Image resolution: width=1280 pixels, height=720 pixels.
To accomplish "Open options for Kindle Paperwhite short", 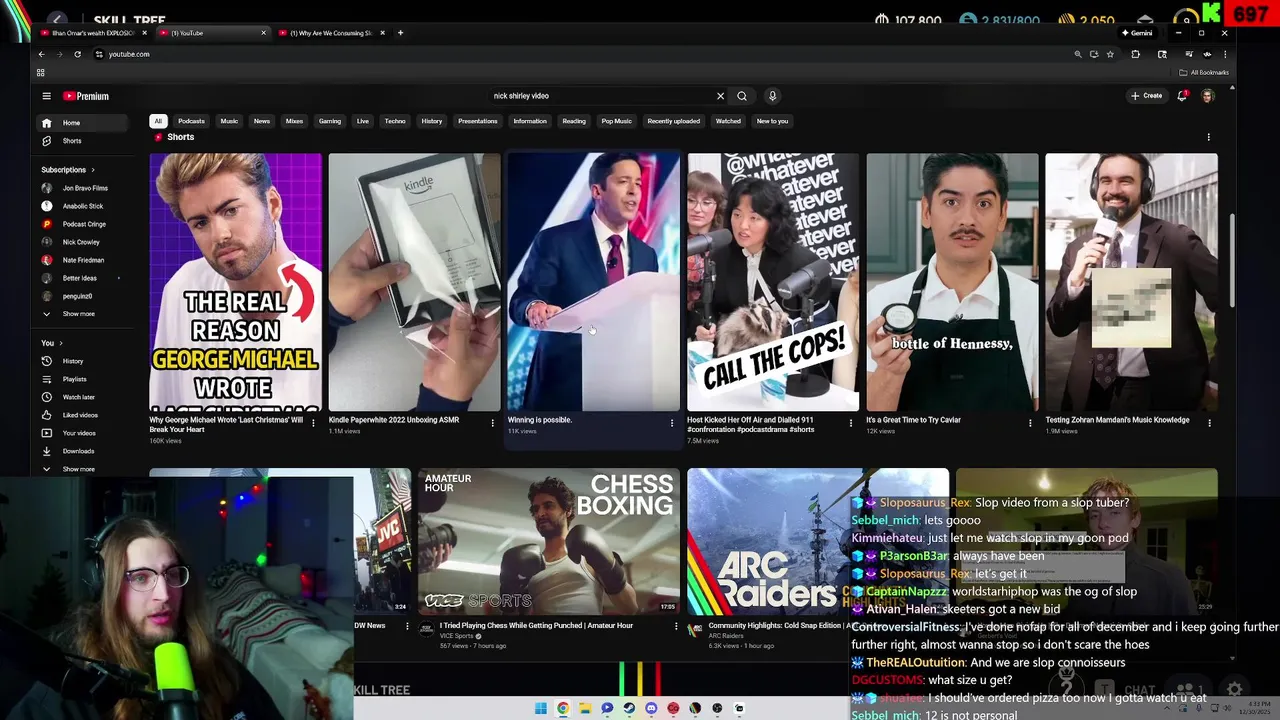I will point(492,423).
